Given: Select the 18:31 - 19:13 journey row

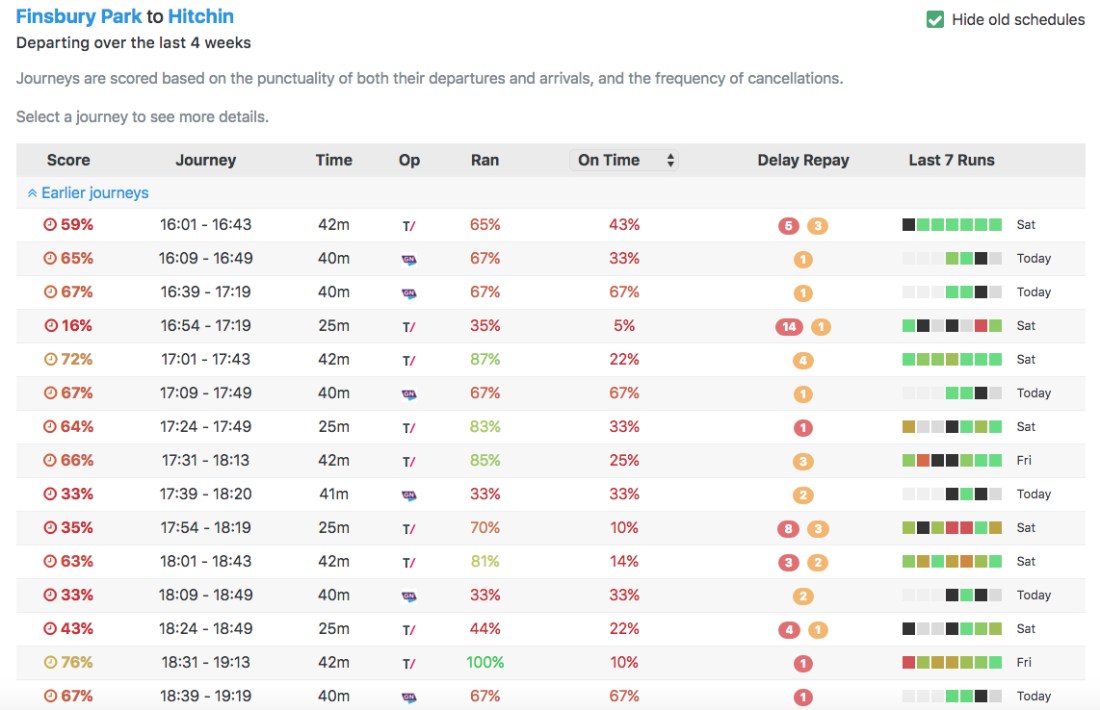Looking at the screenshot, I should 205,662.
